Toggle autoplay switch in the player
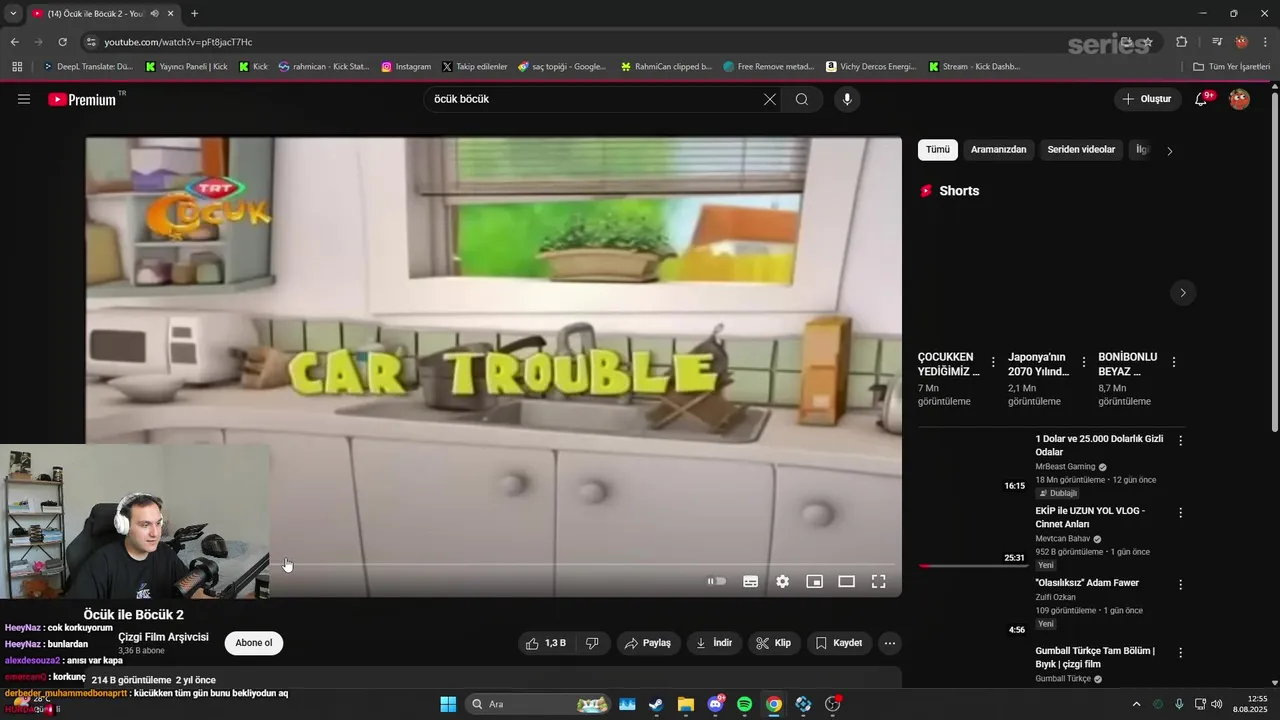 click(717, 581)
